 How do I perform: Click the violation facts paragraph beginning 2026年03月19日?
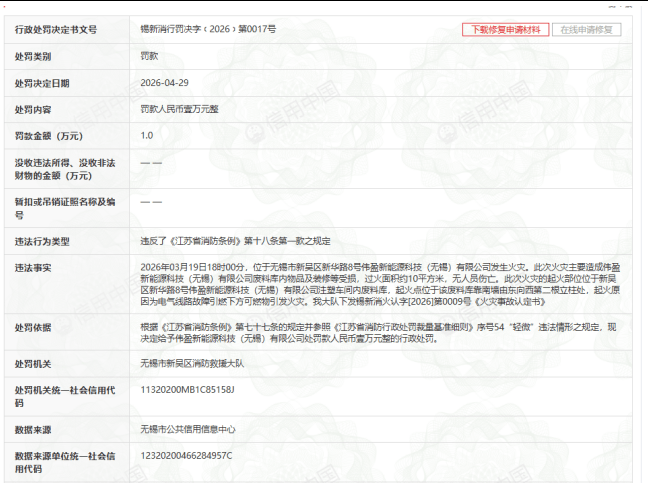pos(380,284)
